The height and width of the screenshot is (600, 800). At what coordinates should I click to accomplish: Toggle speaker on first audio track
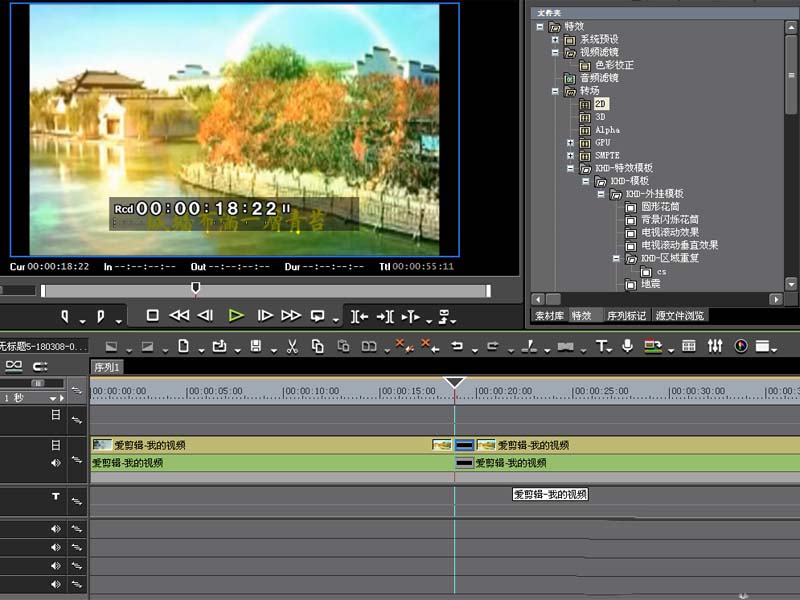click(x=56, y=529)
